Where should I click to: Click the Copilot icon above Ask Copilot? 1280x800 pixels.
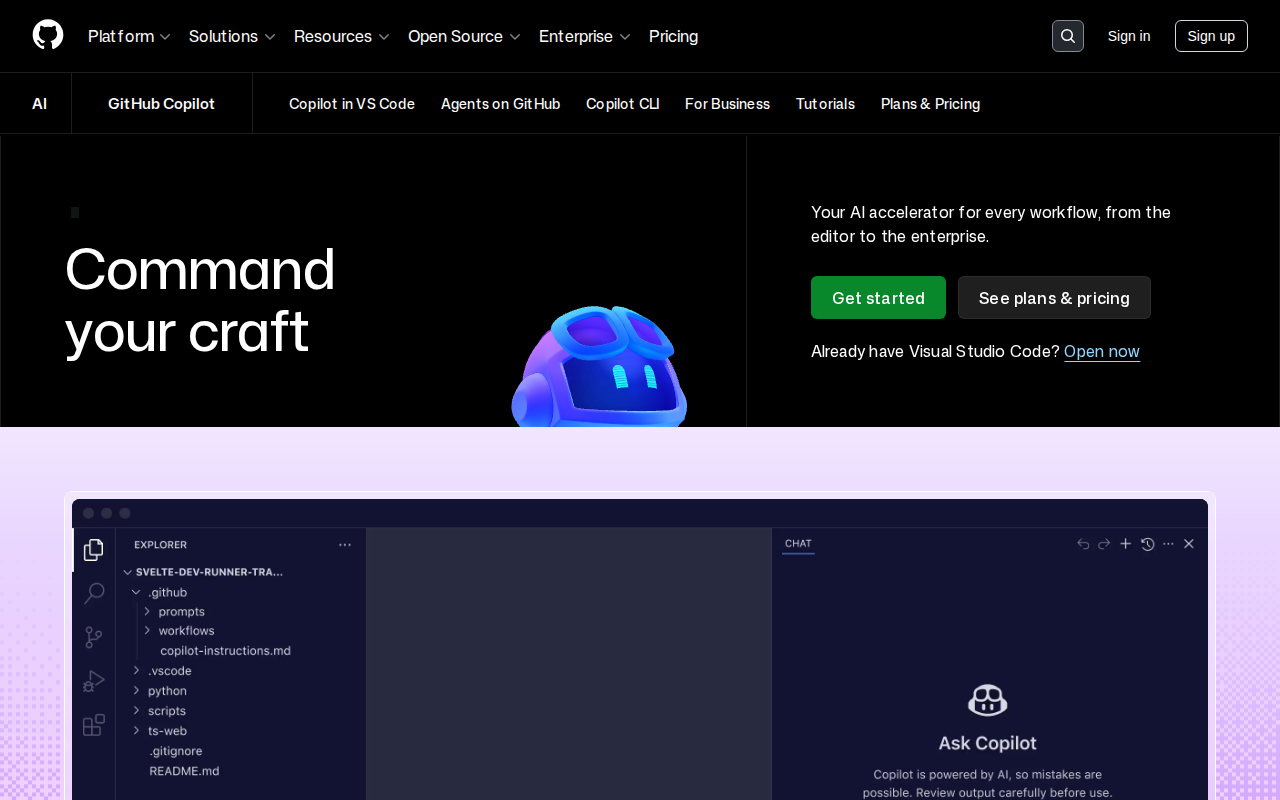(987, 700)
